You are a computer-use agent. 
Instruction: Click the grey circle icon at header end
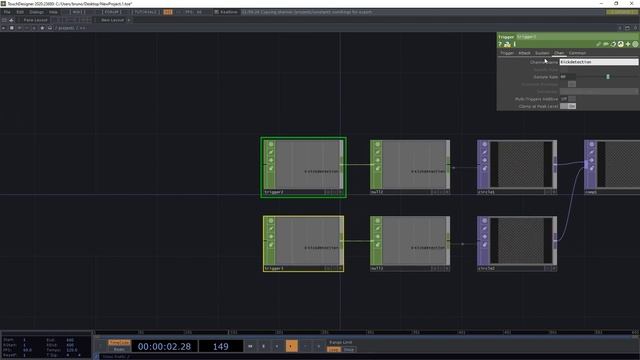[x=635, y=44]
